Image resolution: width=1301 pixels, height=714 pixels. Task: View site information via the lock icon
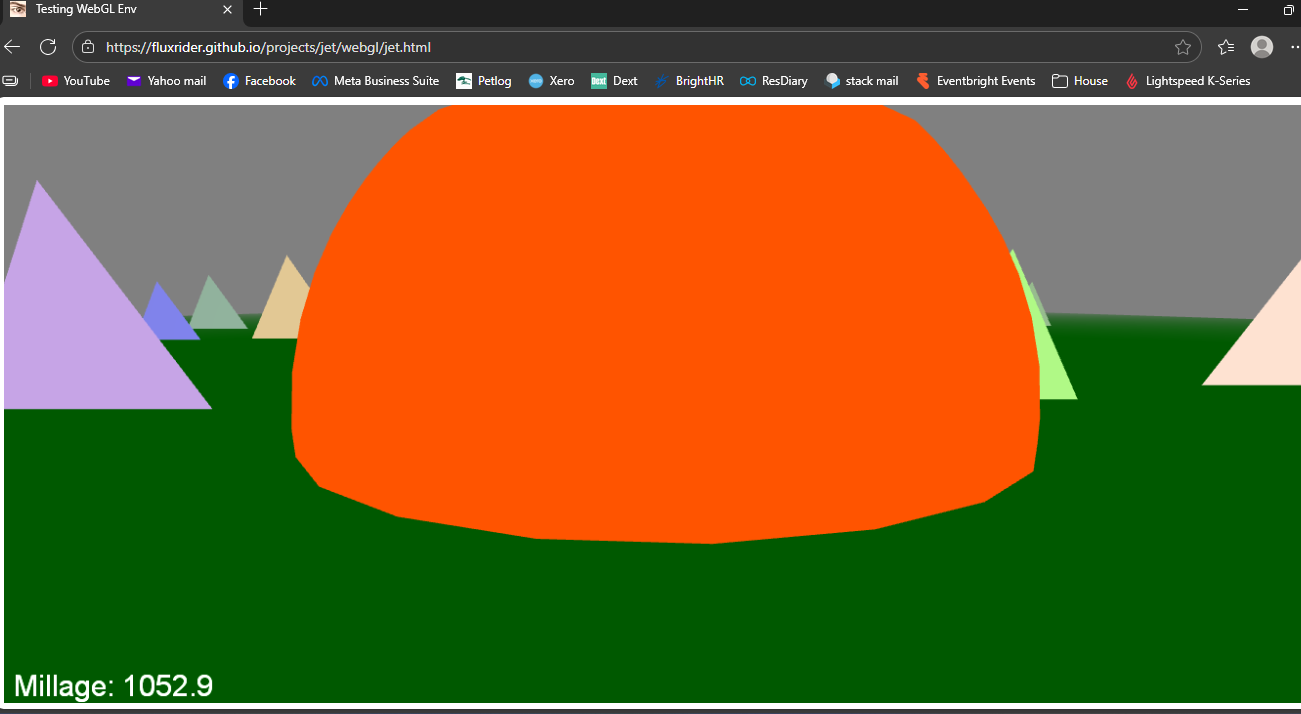[x=88, y=47]
